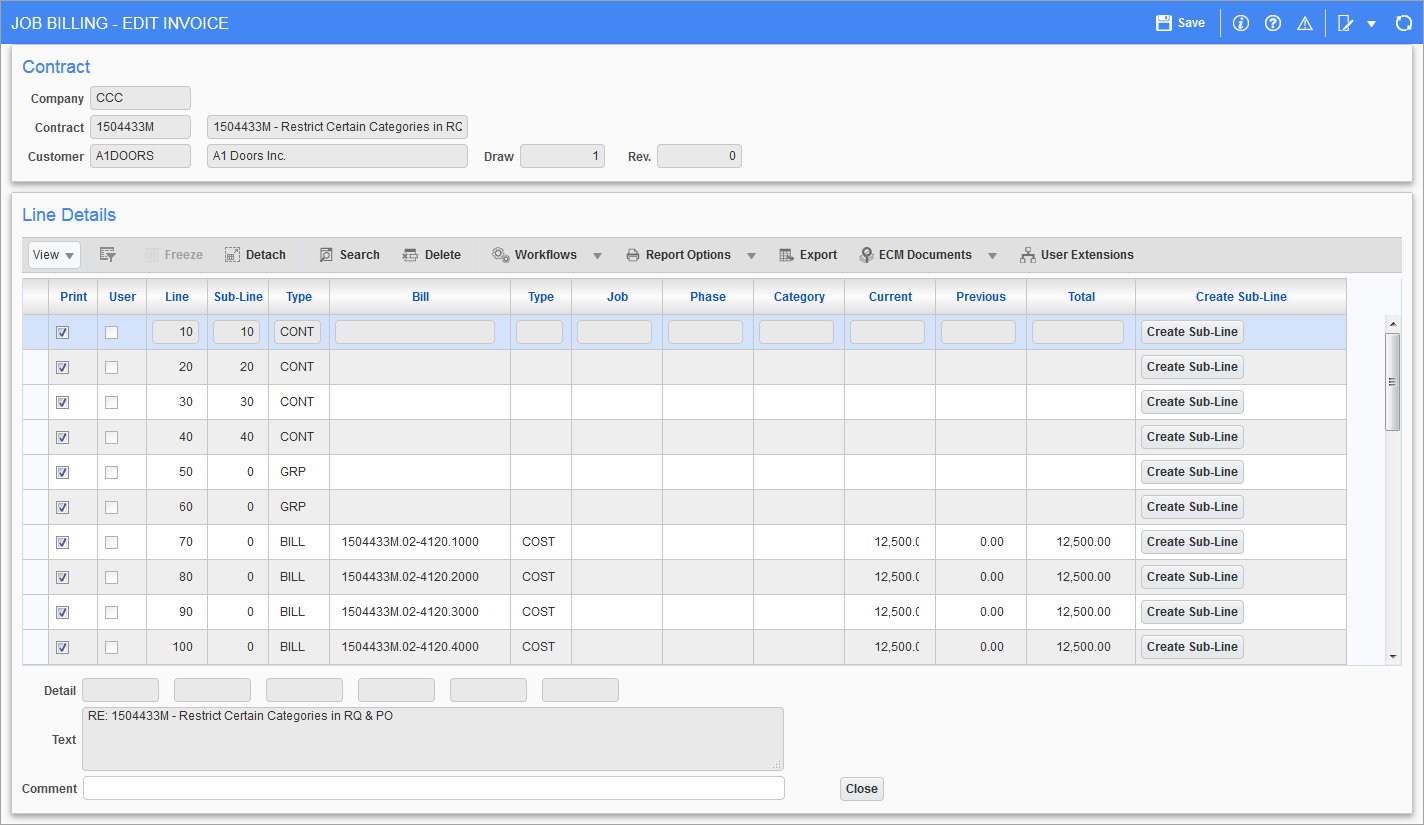
Task: Expand the Workflows dropdown arrow
Action: tap(597, 256)
